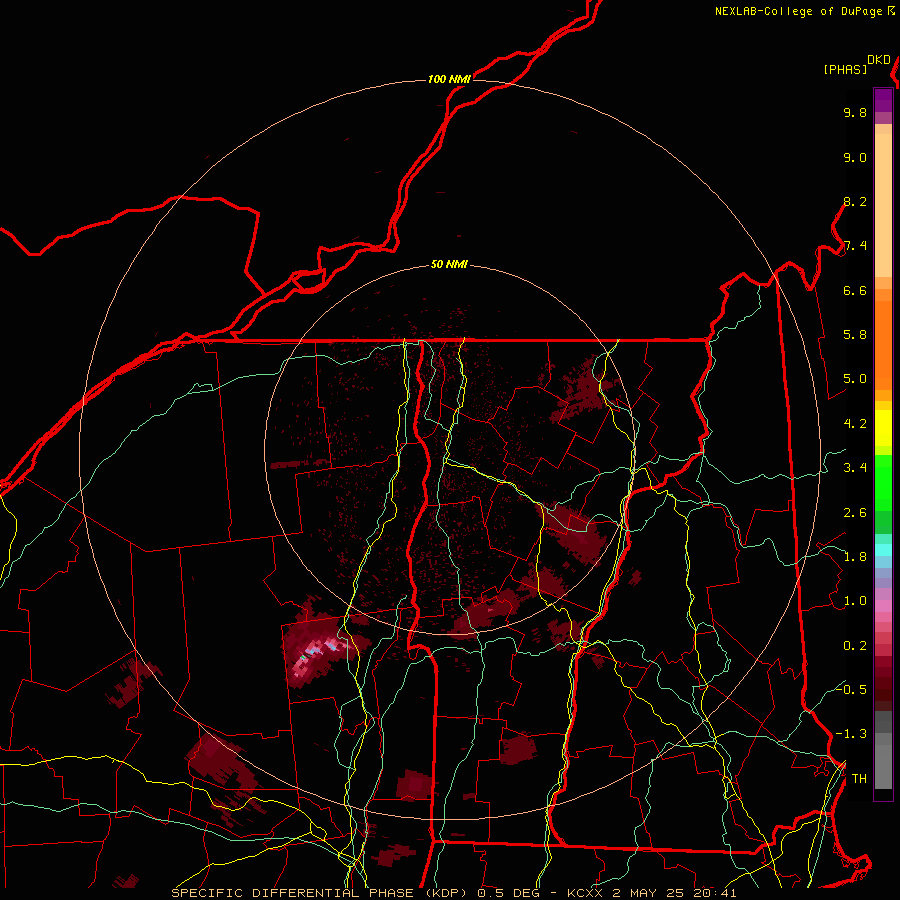The image size is (900, 900).
Task: Click the cyan band of the color scale
Action: tap(883, 550)
